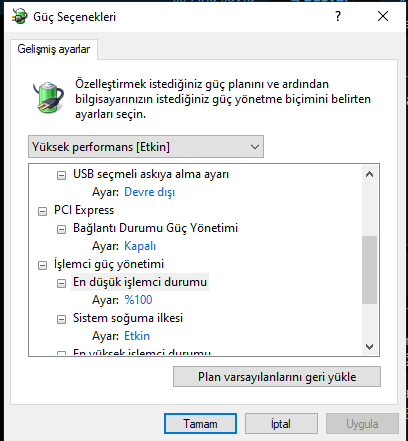Collapse Bağlantı Durumu Güç Yönetimi
This screenshot has height=441, width=408.
(61, 229)
